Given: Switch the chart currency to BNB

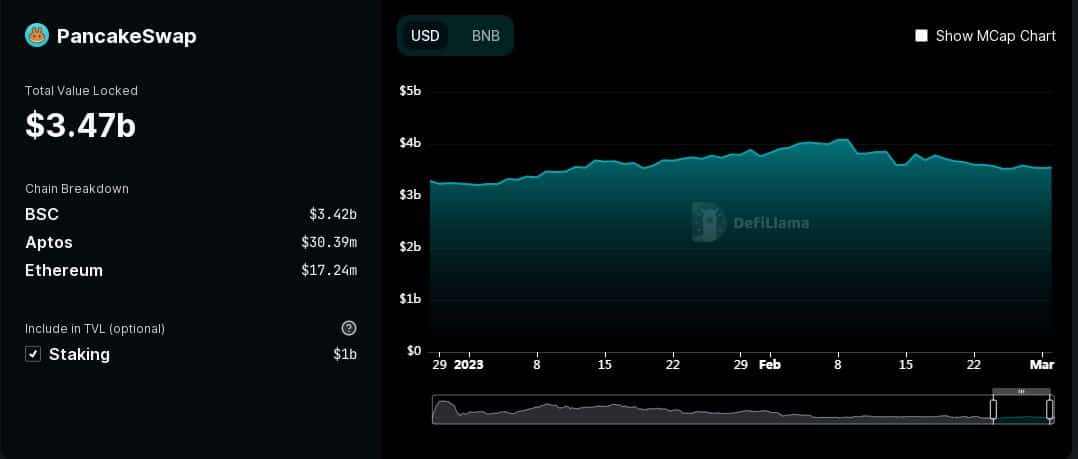Looking at the screenshot, I should pyautogui.click(x=485, y=36).
